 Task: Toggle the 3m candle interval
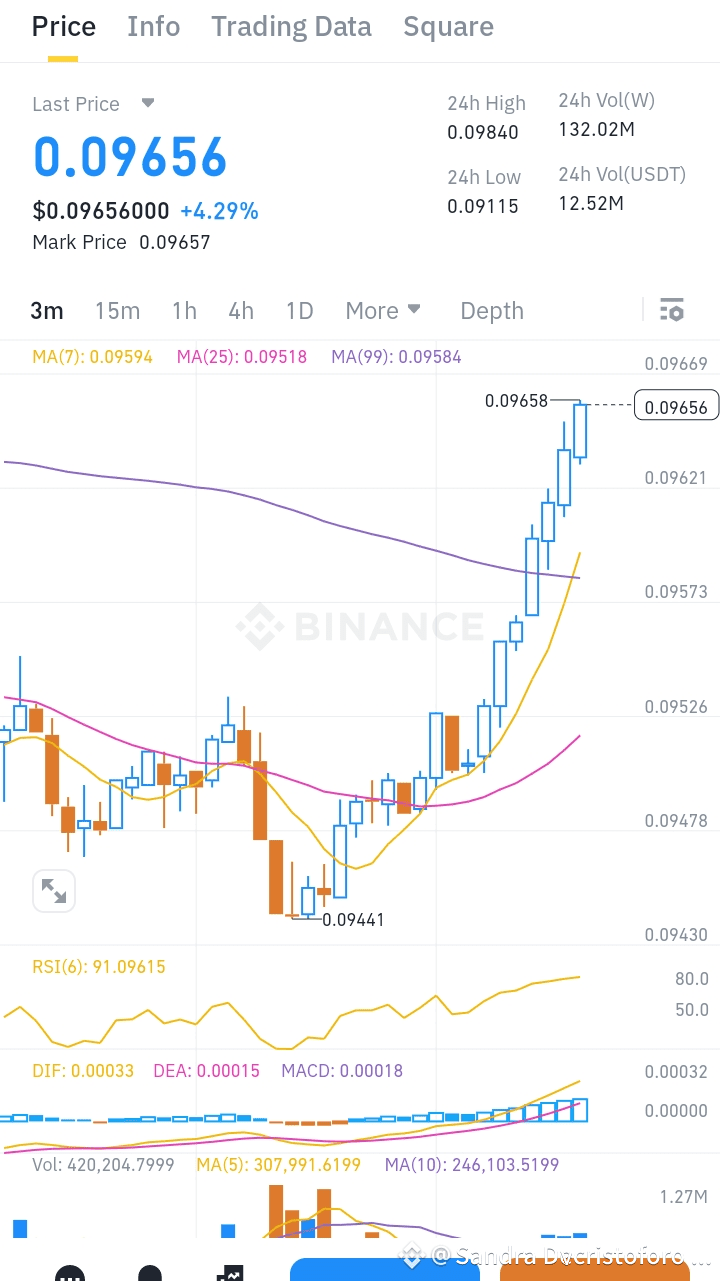[46, 310]
